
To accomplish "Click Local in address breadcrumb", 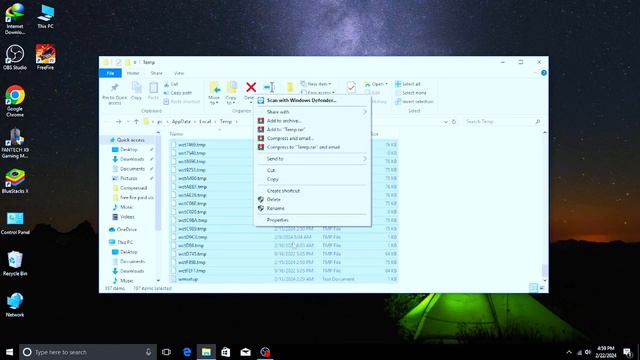I will tap(205, 122).
